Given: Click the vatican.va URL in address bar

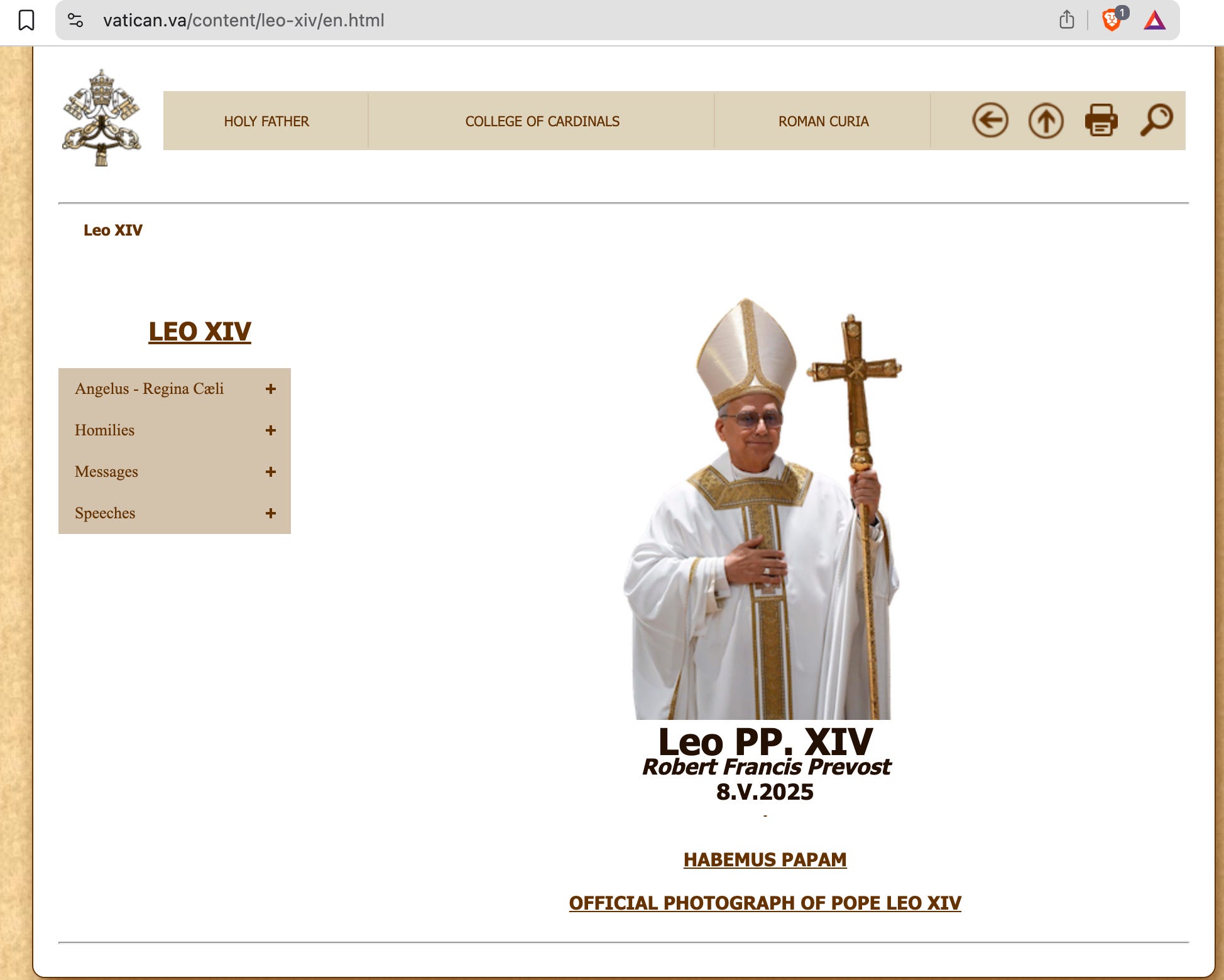Looking at the screenshot, I should click(x=243, y=20).
